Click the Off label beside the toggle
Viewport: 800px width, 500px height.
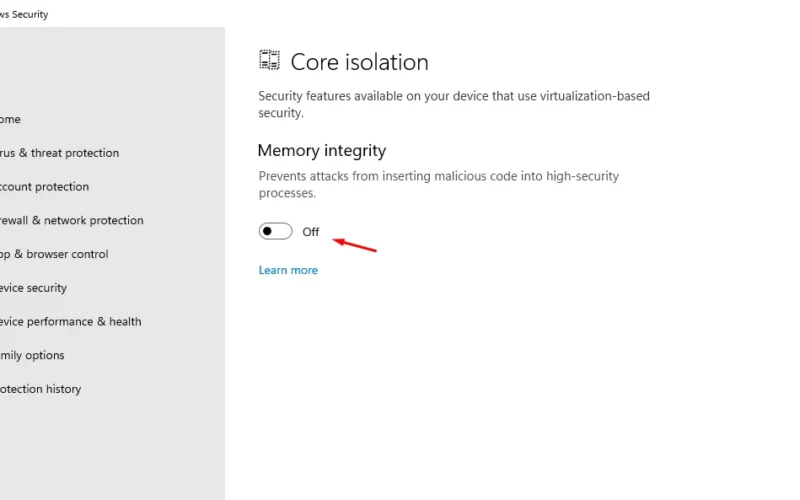(x=311, y=232)
